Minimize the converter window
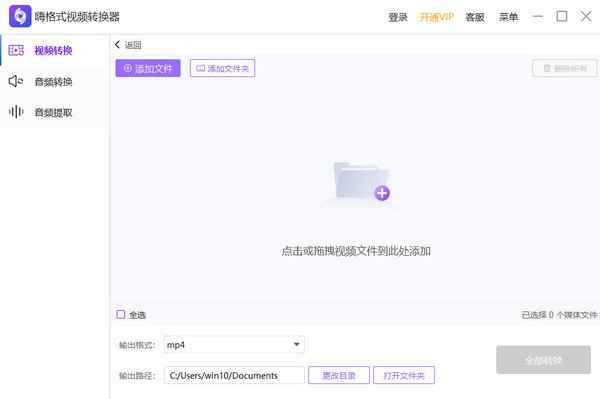 (538, 16)
